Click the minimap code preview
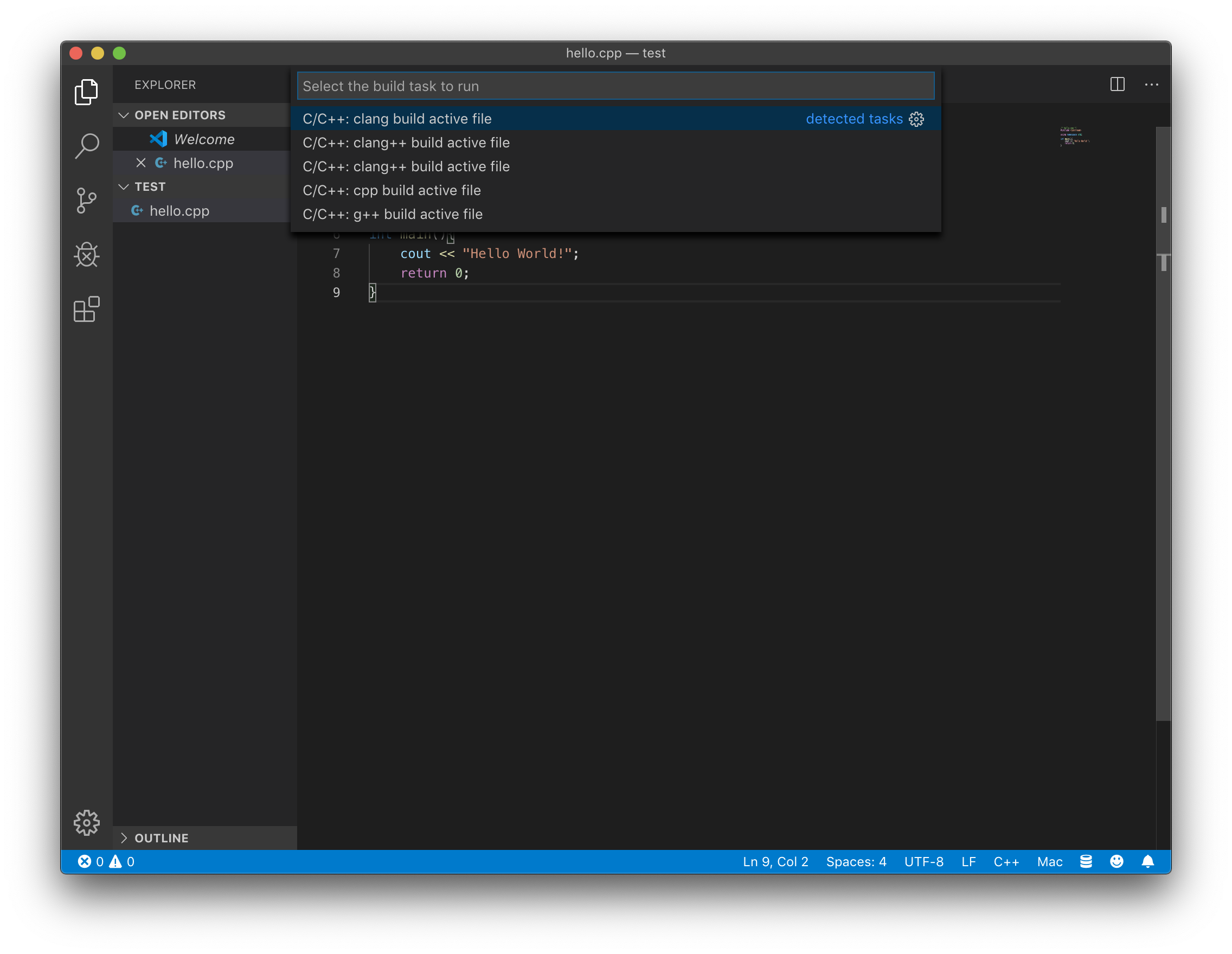 1075,137
